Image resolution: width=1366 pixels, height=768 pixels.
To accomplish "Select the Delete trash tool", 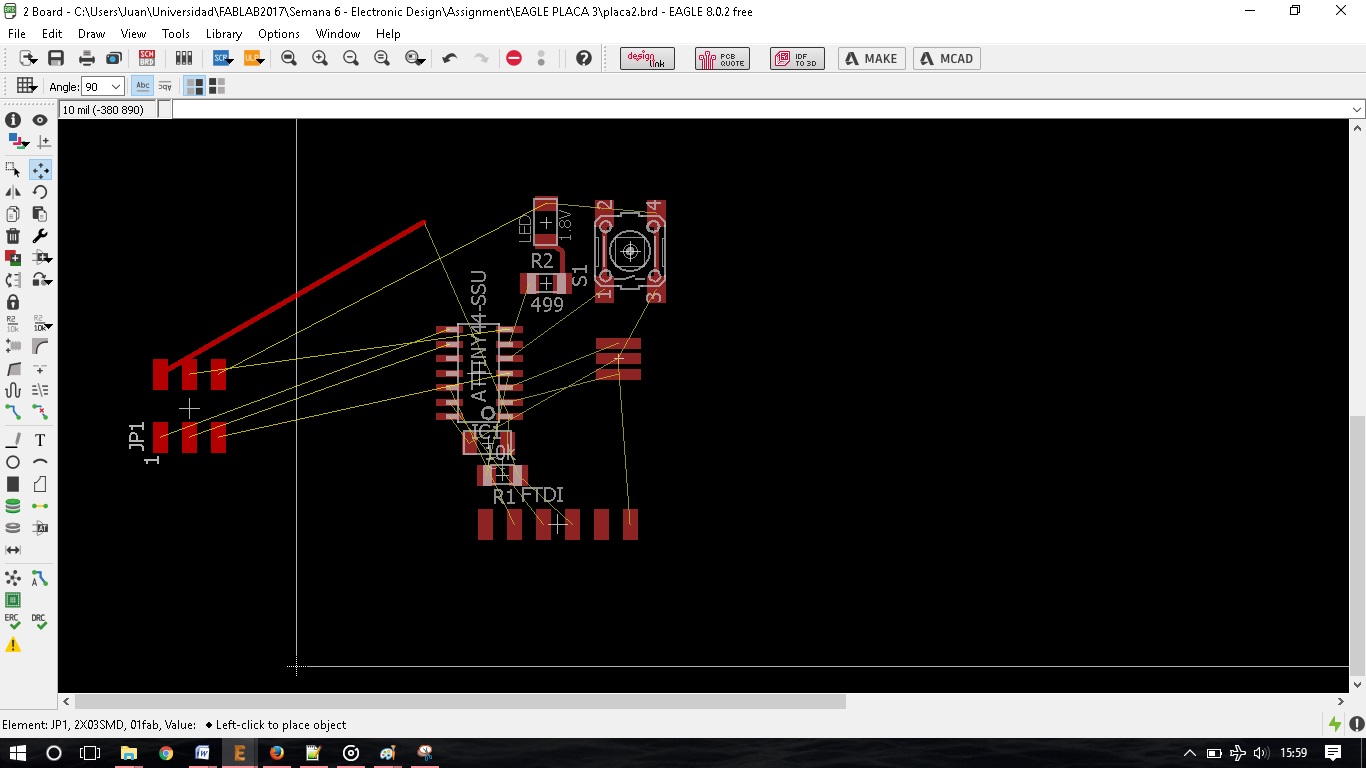I will pyautogui.click(x=13, y=236).
